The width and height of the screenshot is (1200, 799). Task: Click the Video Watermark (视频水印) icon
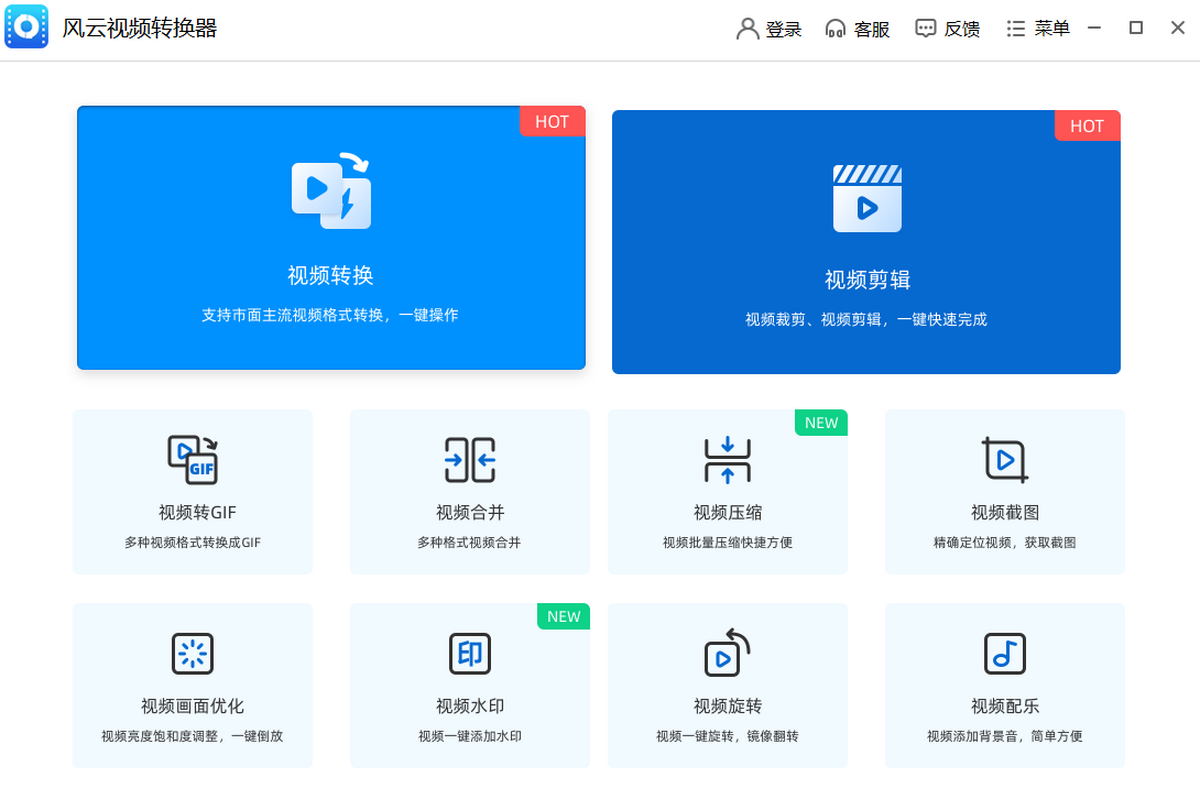pos(470,654)
